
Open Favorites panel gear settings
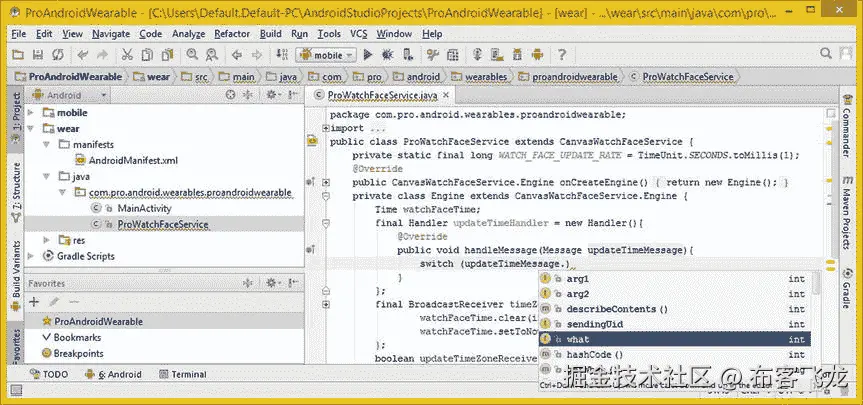[x=273, y=283]
